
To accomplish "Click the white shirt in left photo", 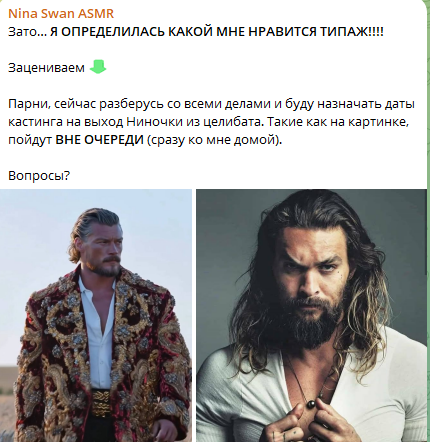I will pyautogui.click(x=97, y=337).
